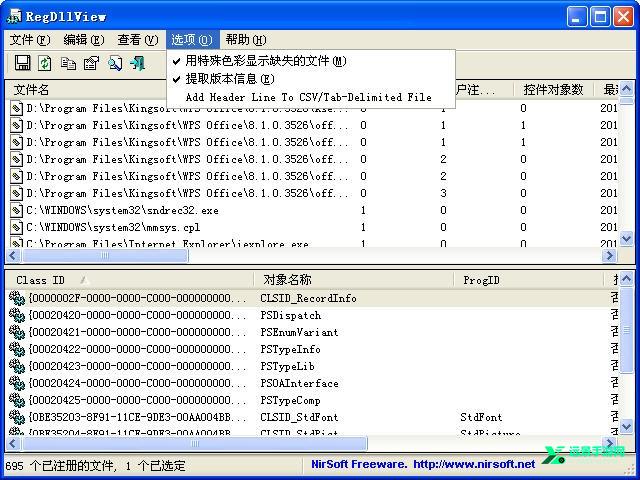The image size is (640, 480).
Task: Select the PSTypeComp object name
Action: click(x=290, y=400)
